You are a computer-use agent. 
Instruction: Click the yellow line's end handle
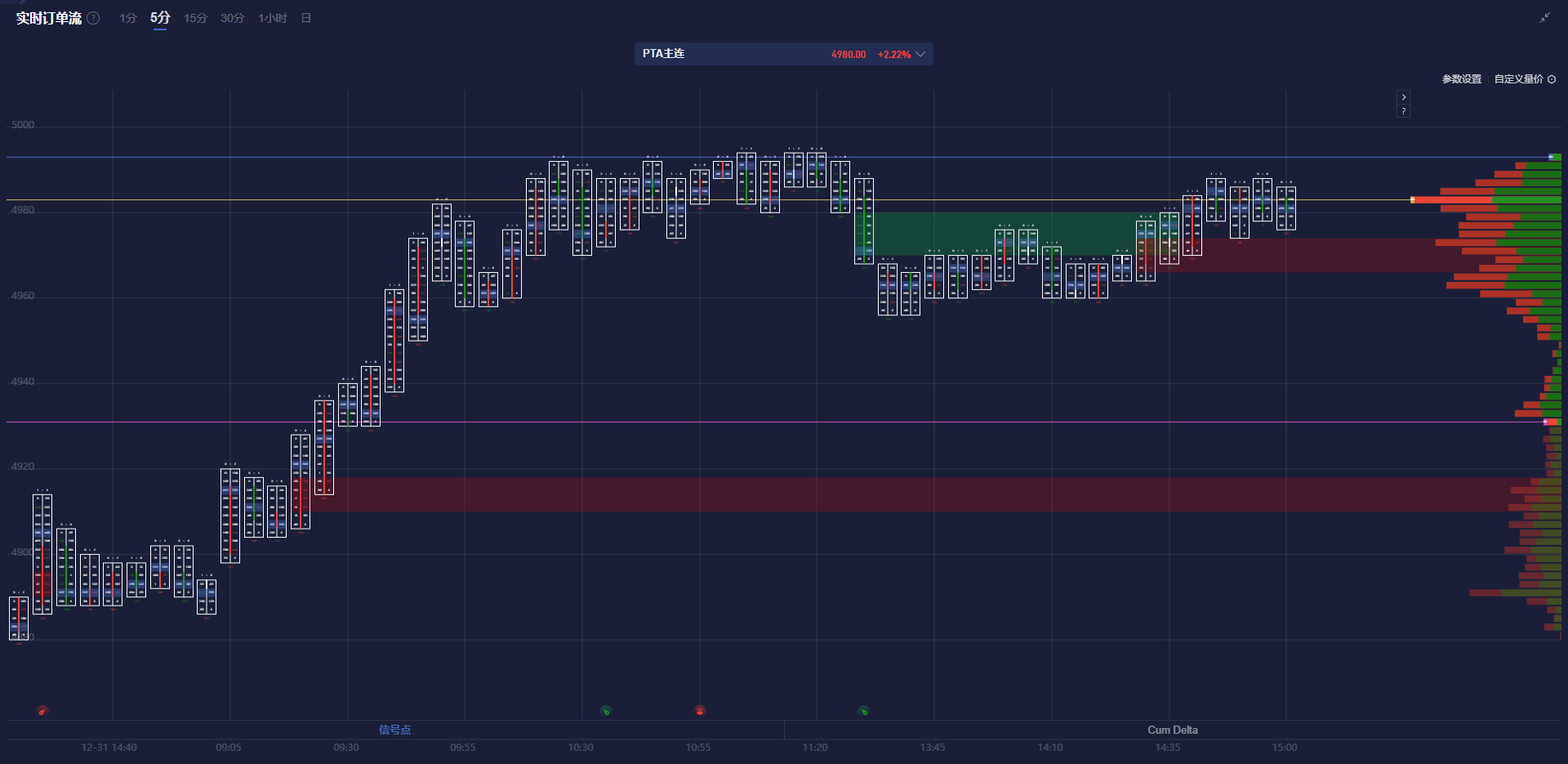point(1413,199)
